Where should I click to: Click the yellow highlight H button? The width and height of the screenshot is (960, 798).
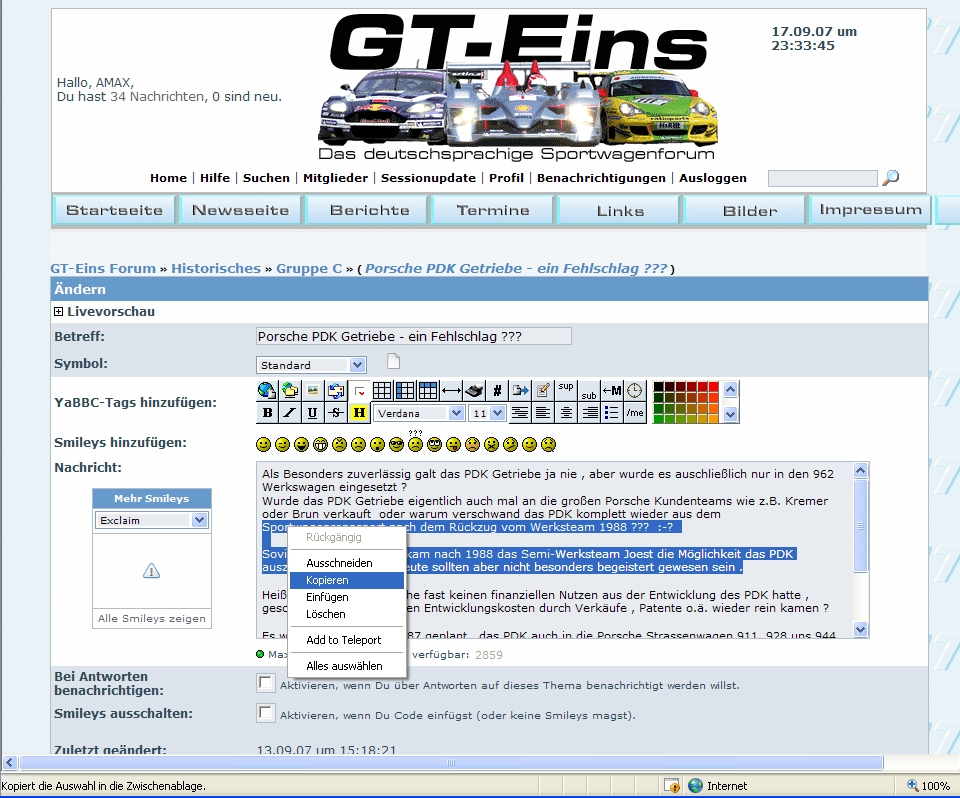359,413
